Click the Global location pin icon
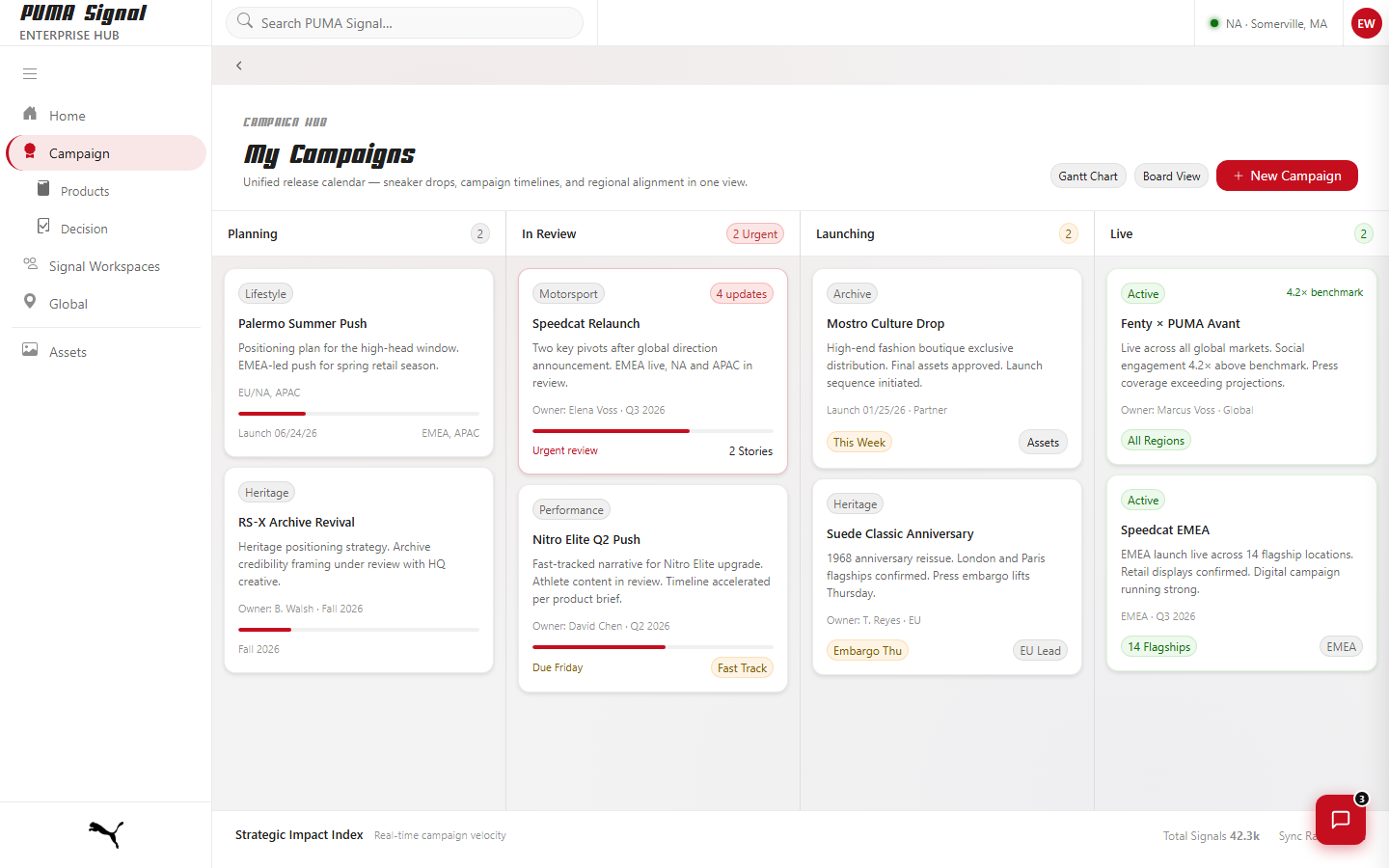Image resolution: width=1389 pixels, height=868 pixels. [30, 302]
